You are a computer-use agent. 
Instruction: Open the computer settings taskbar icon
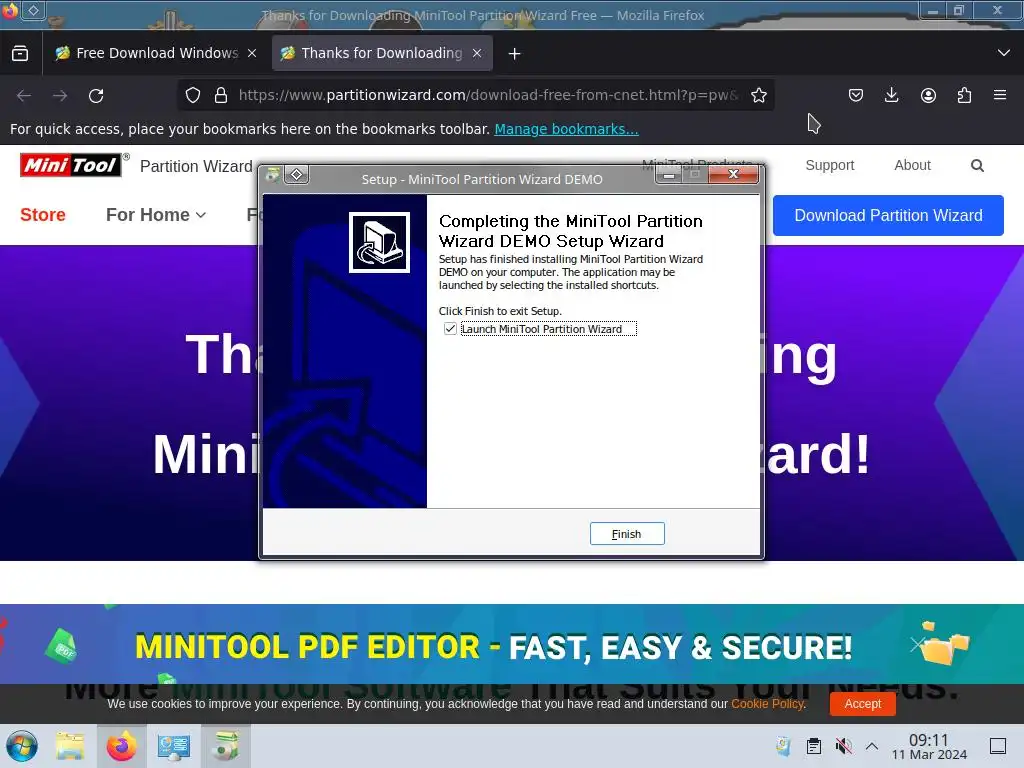(173, 746)
